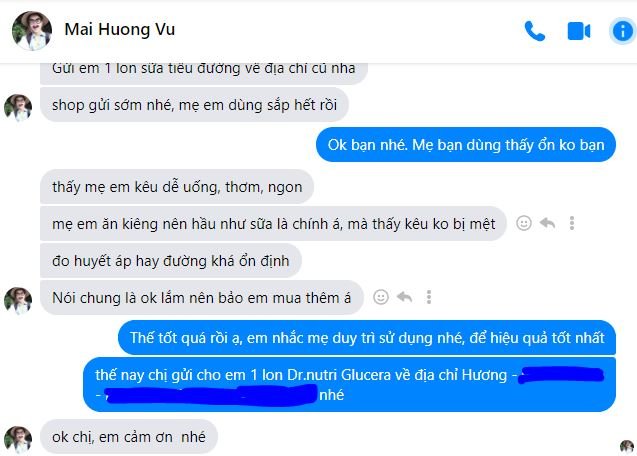This screenshot has height=456, width=637.
Task: Open more options for the 'mẹ em ăn kiêng' message
Action: pyautogui.click(x=572, y=223)
